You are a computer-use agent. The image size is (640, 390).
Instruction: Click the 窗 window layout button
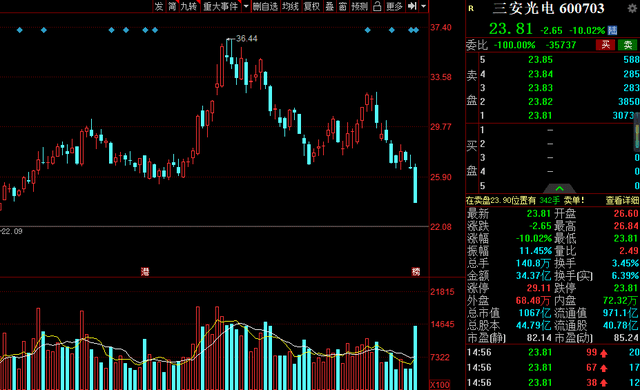343,6
